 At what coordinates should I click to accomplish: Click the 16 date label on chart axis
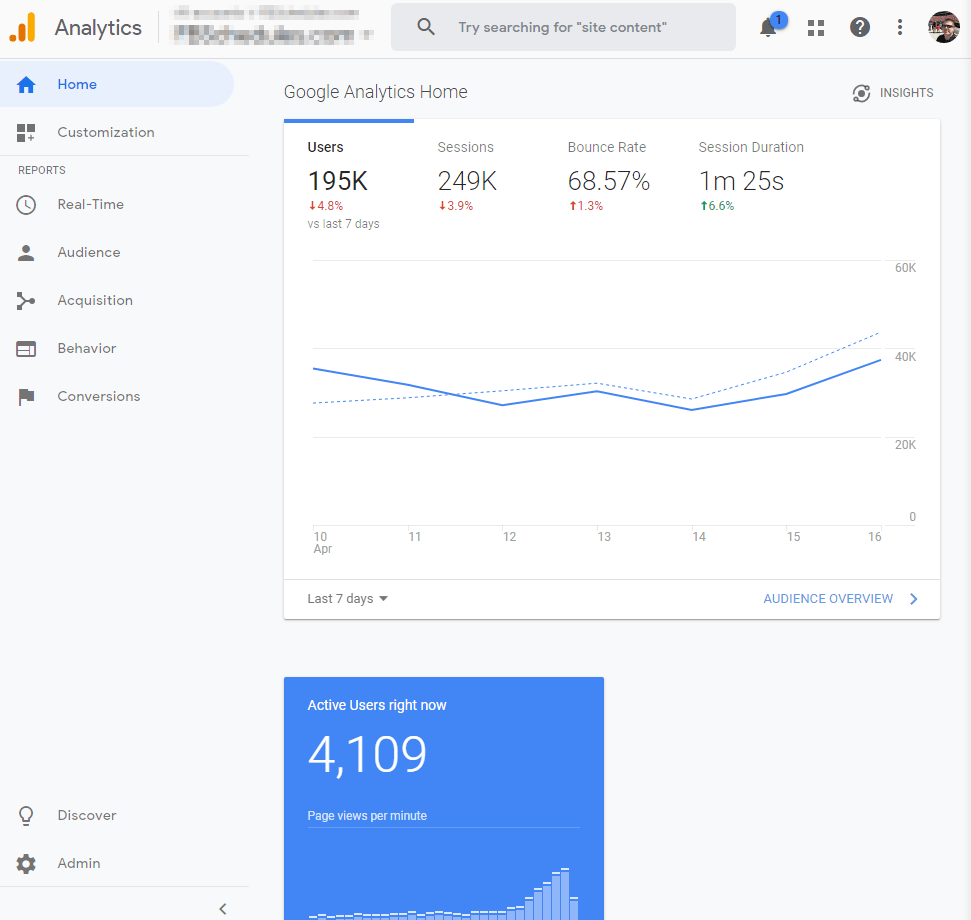point(874,537)
